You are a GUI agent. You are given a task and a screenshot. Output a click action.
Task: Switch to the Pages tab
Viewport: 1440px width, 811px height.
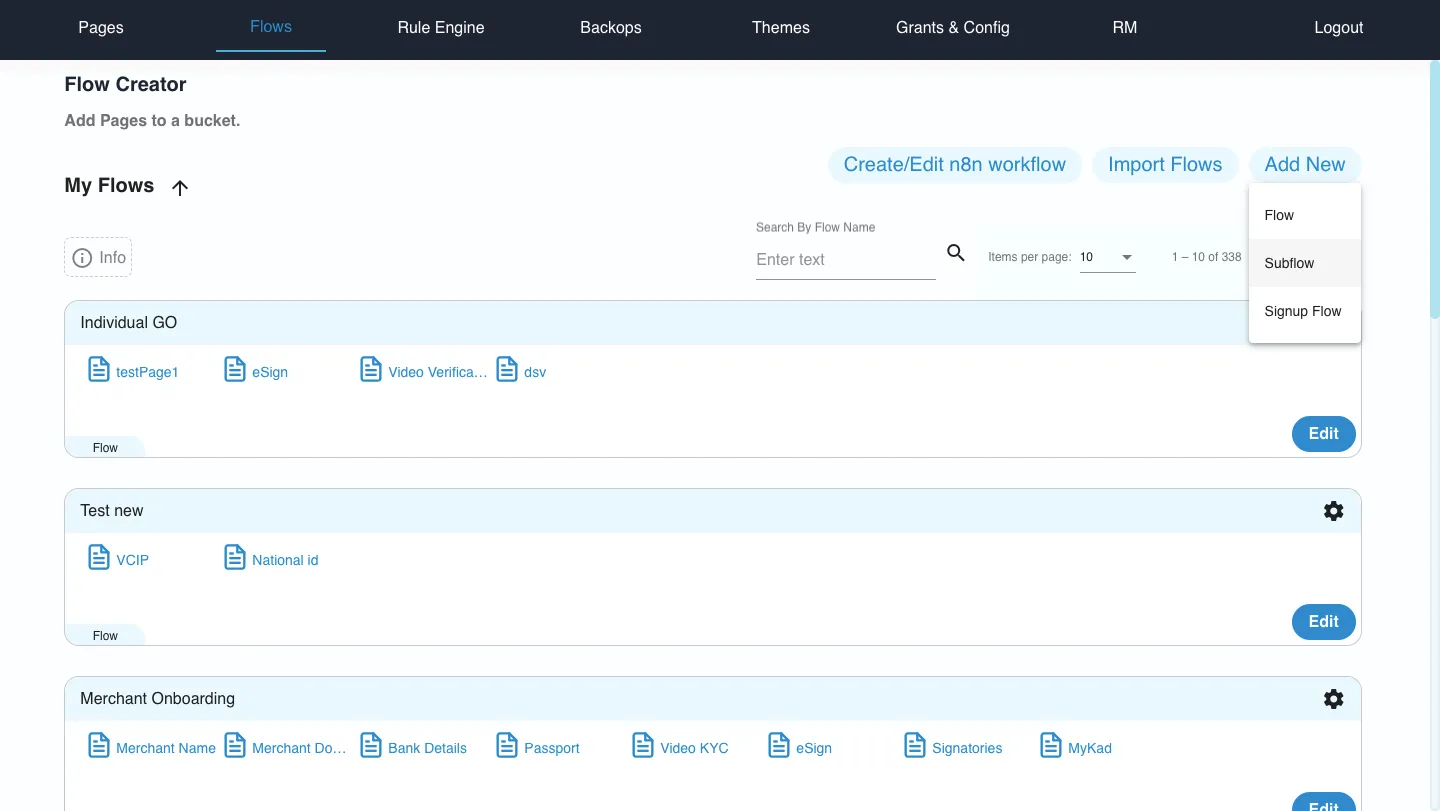pos(101,27)
